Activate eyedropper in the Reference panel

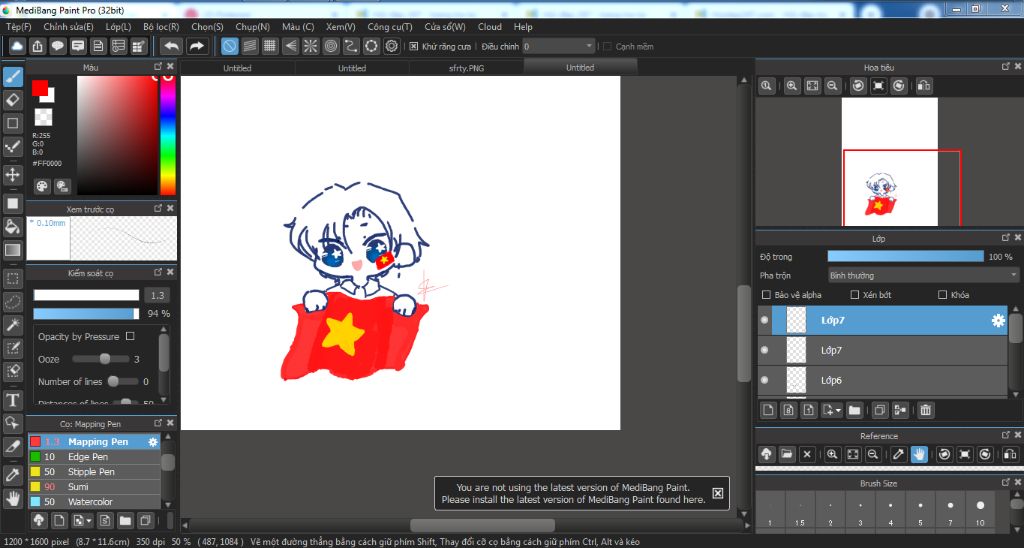[x=899, y=454]
